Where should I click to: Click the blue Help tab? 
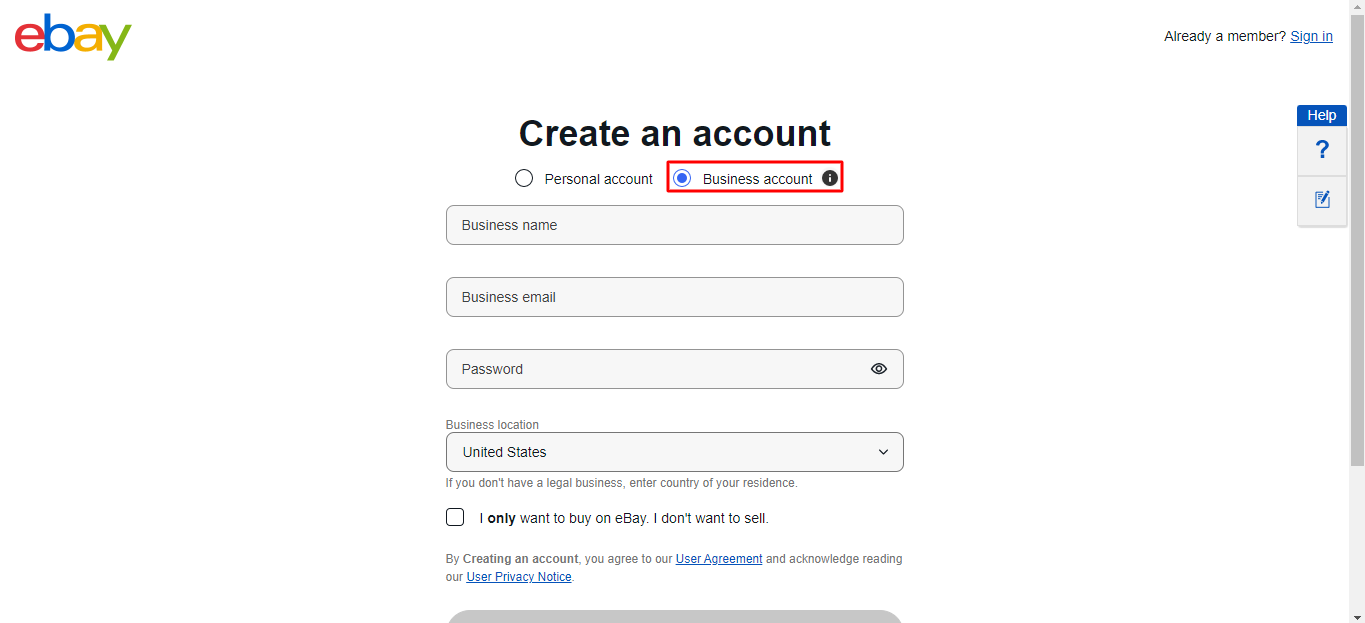(x=1321, y=115)
